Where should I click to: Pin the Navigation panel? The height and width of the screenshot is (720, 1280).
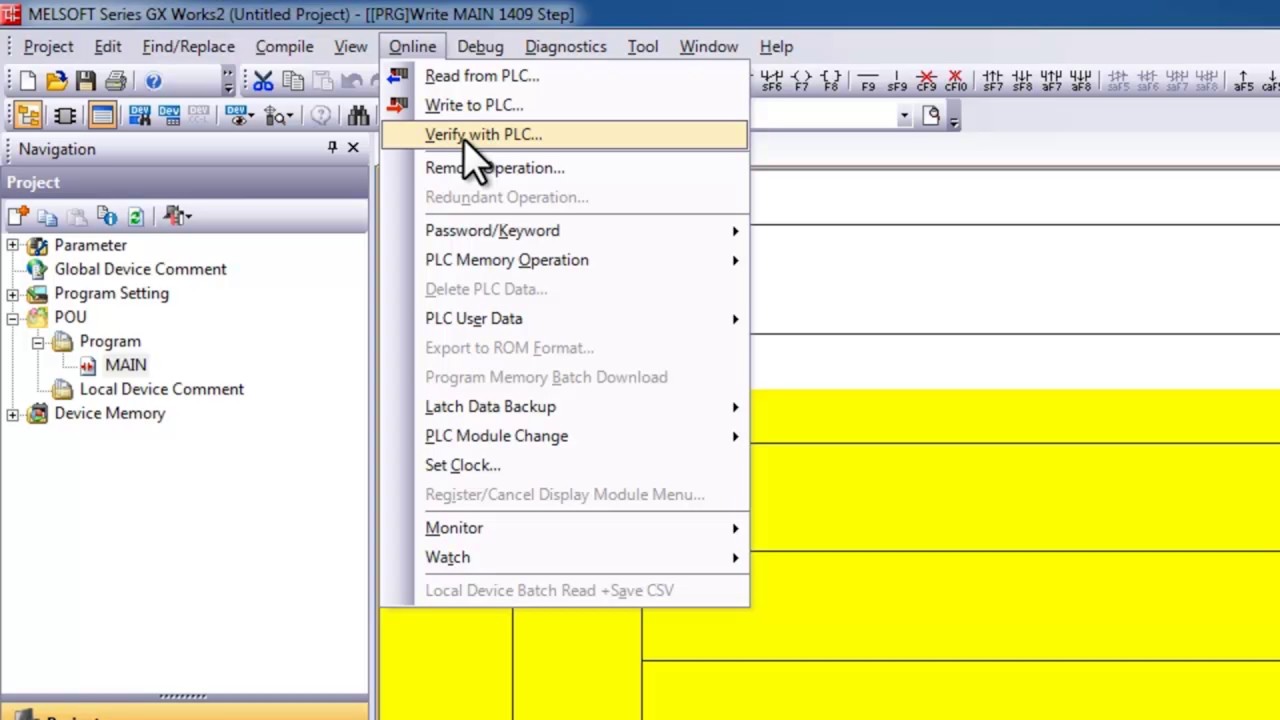(x=332, y=148)
